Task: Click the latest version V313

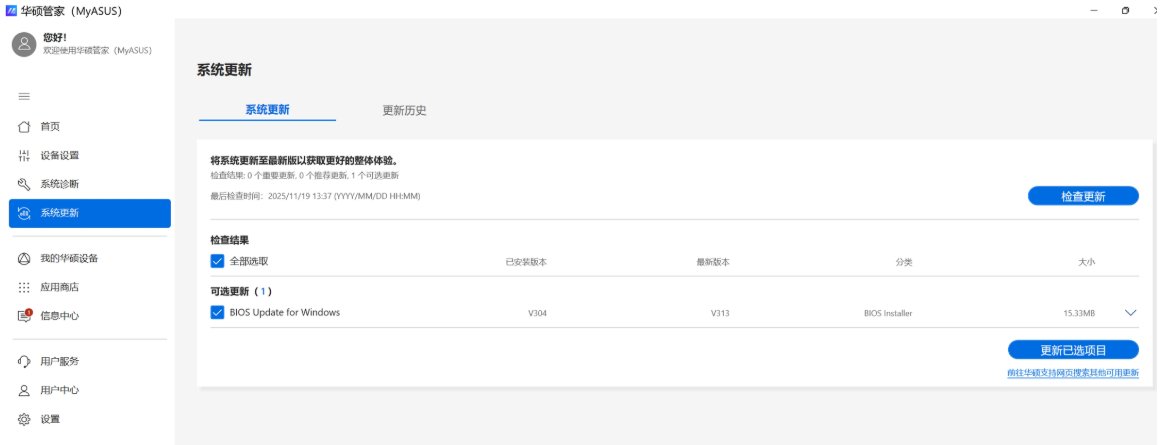Action: coord(720,314)
